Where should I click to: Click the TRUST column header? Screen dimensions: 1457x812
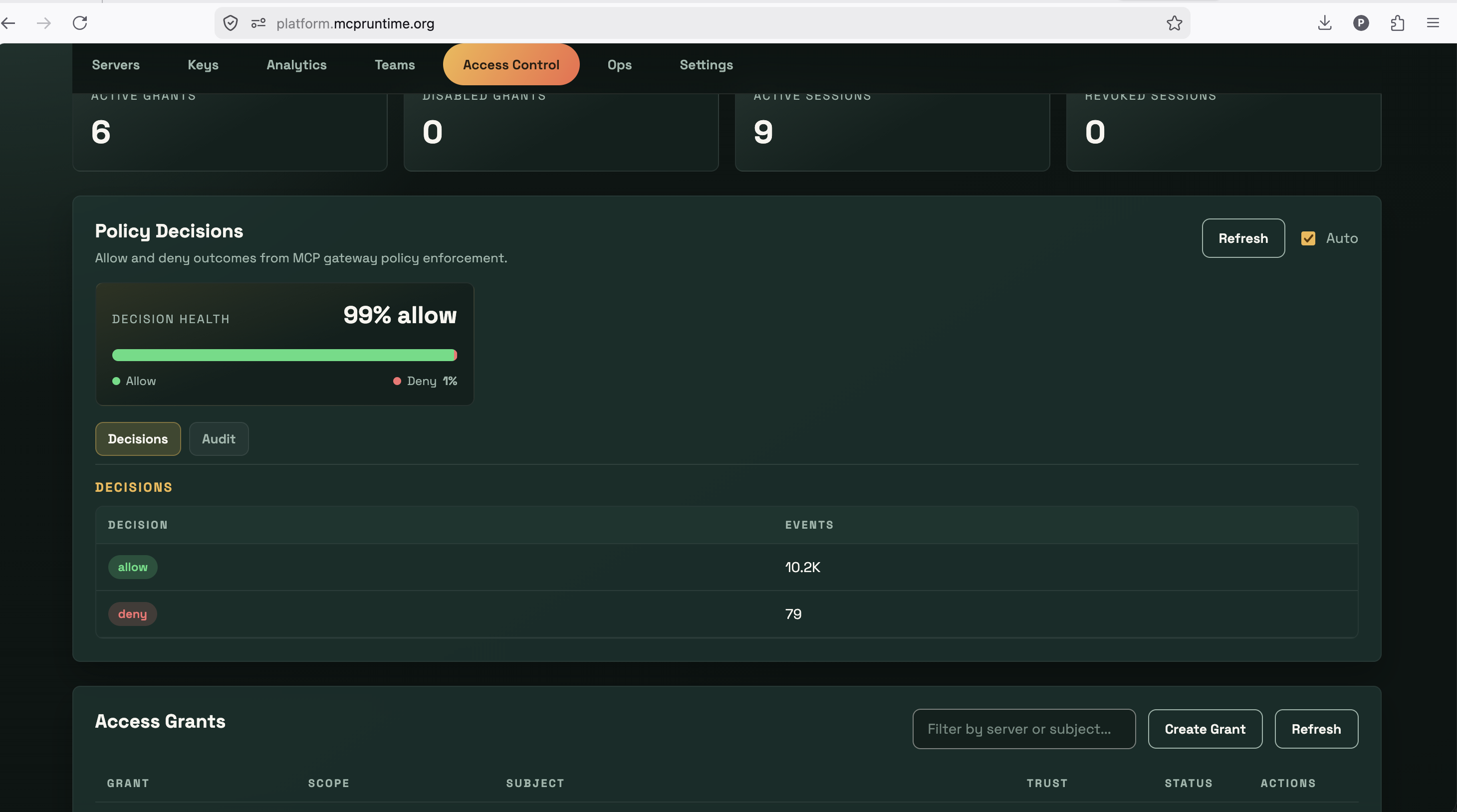(x=1047, y=783)
